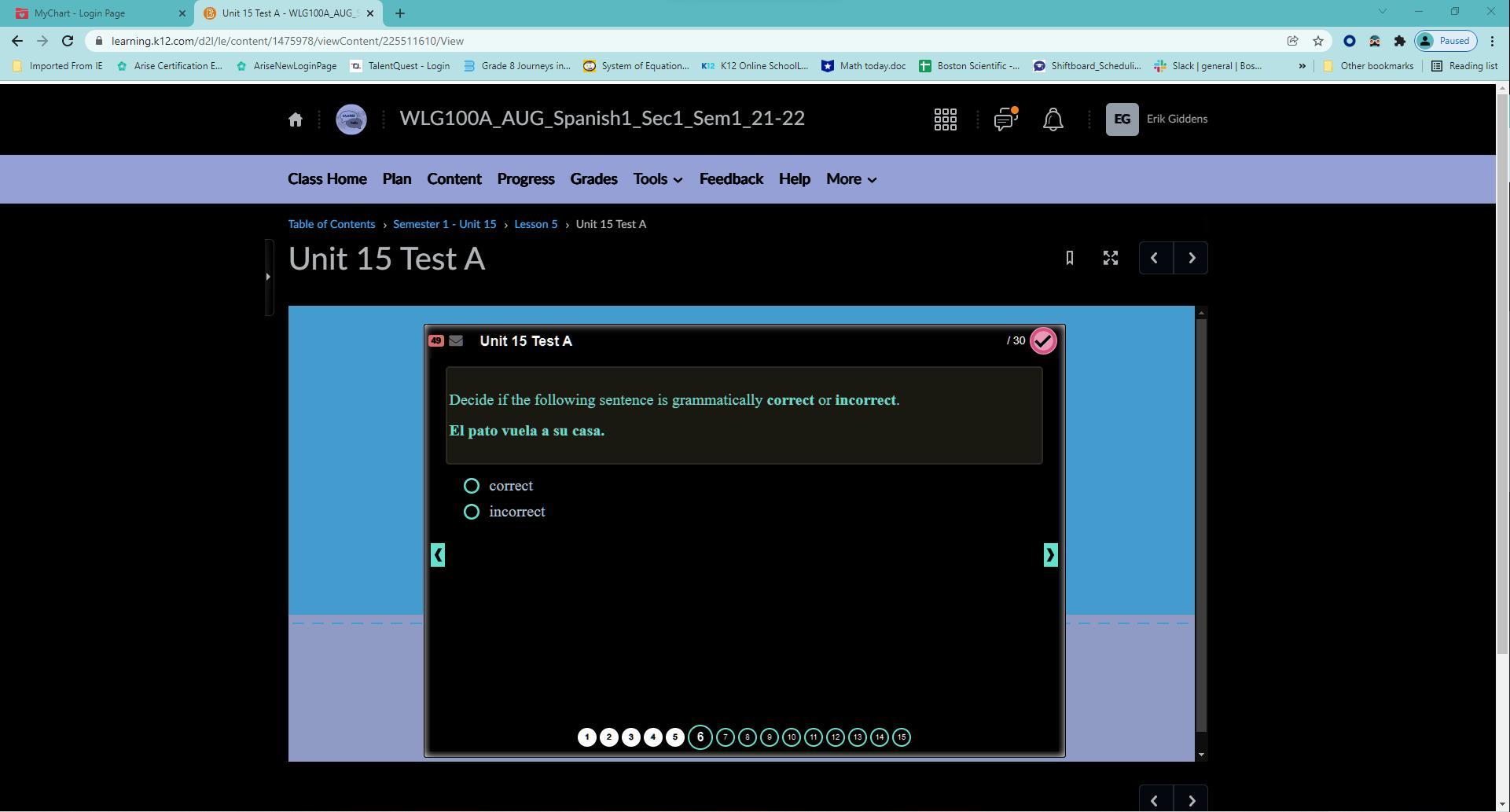The image size is (1510, 812).
Task: Open message alerts chat icon
Action: coord(1005,119)
